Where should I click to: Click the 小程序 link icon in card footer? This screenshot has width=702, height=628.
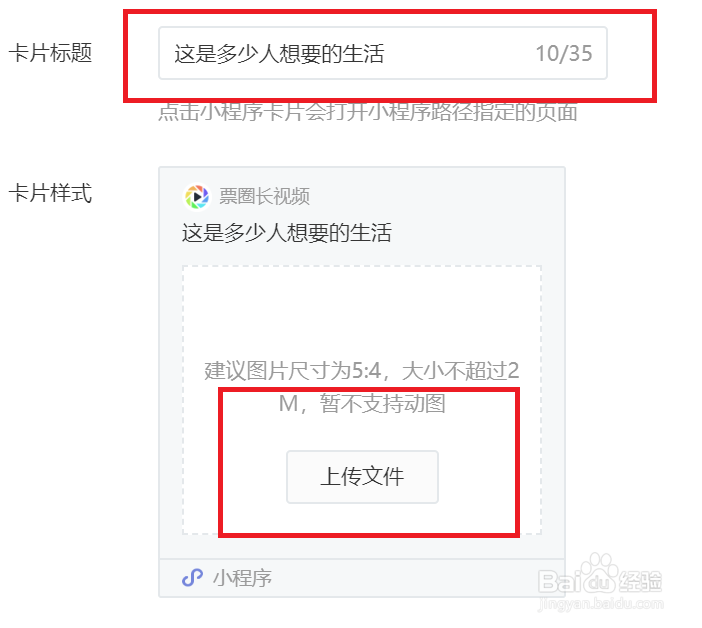tap(193, 577)
